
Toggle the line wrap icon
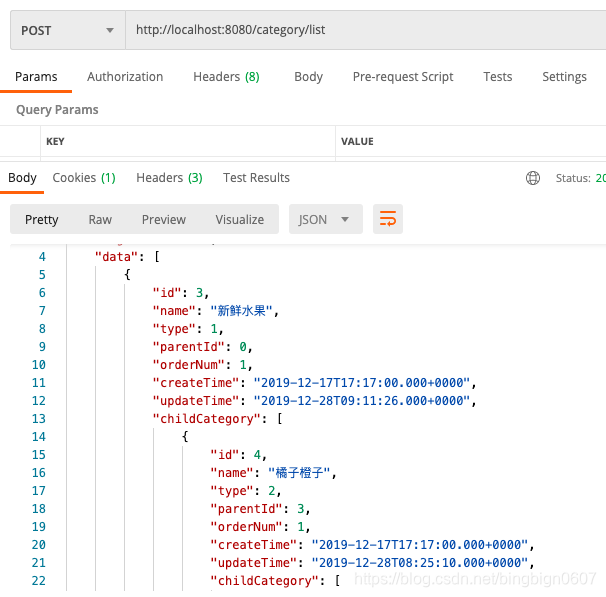[x=388, y=219]
